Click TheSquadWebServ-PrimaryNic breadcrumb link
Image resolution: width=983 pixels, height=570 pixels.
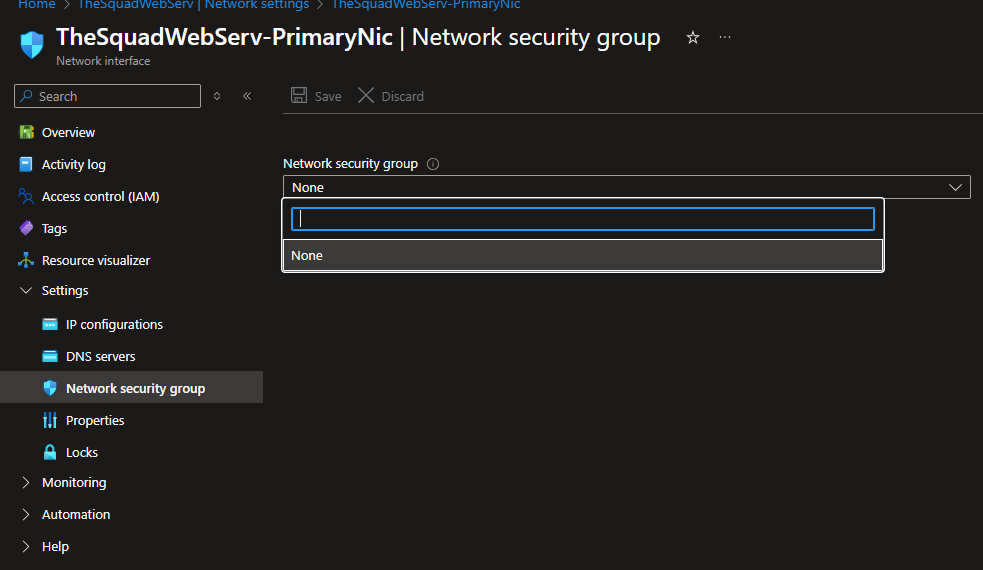tap(426, 4)
